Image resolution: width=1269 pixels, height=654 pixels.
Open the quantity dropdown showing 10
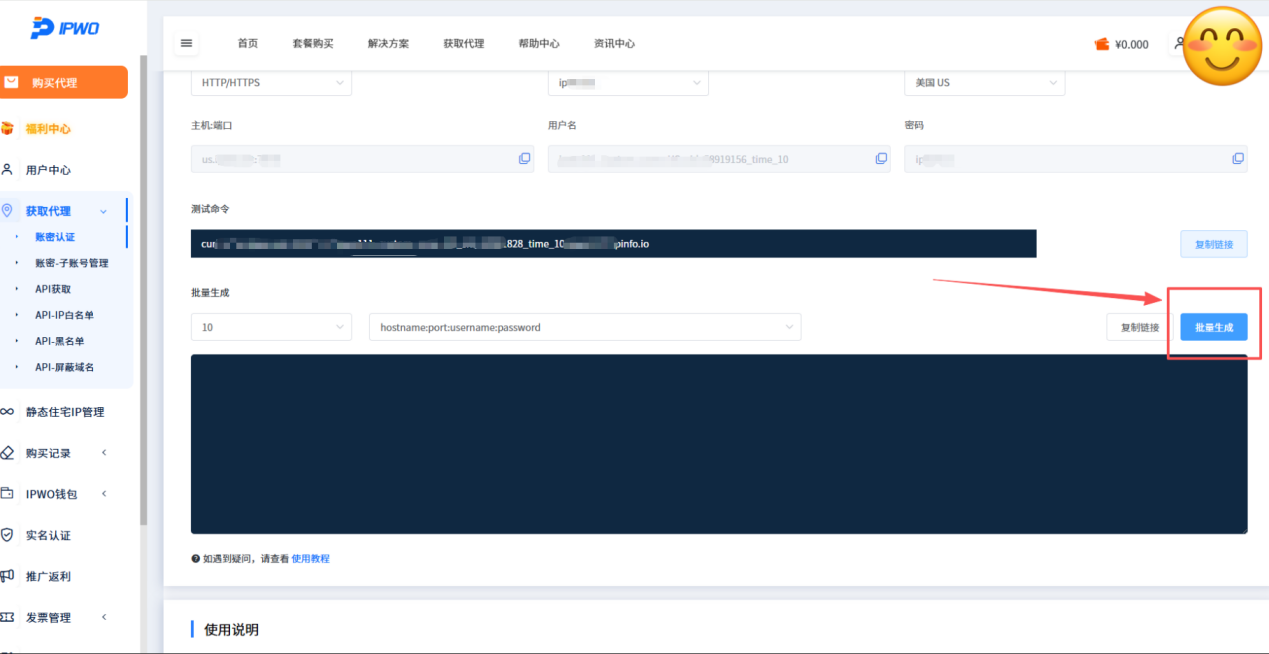point(271,327)
